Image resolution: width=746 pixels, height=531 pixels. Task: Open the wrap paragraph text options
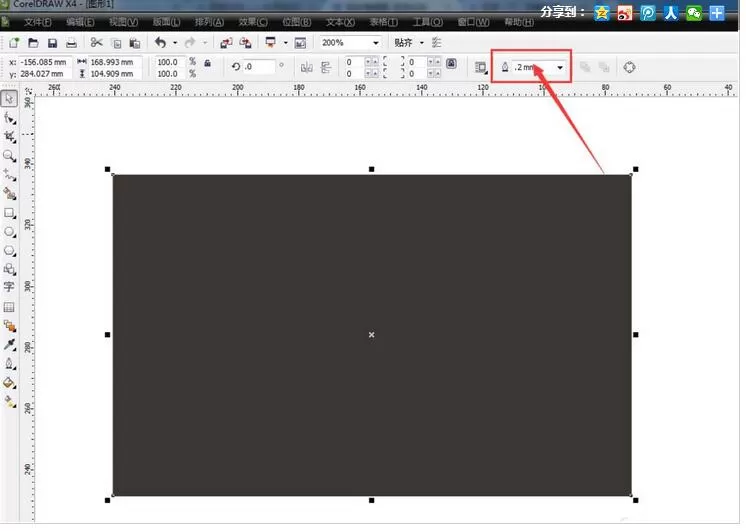[481, 68]
